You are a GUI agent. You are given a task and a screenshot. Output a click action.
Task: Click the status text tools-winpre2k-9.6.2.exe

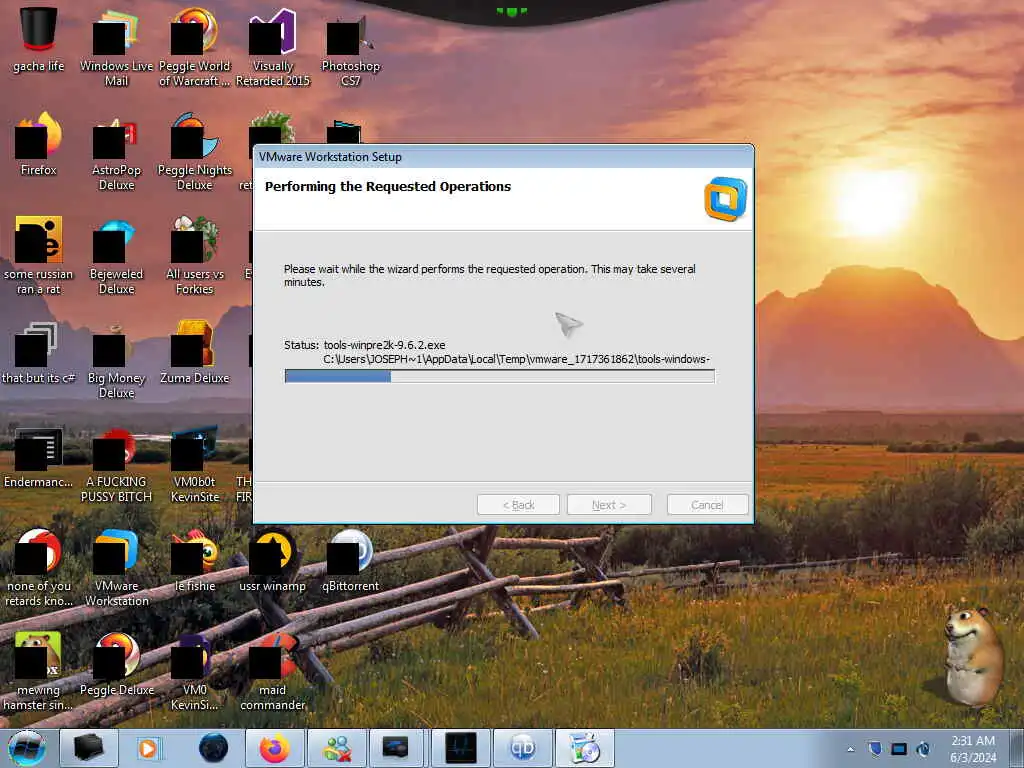[x=384, y=345]
